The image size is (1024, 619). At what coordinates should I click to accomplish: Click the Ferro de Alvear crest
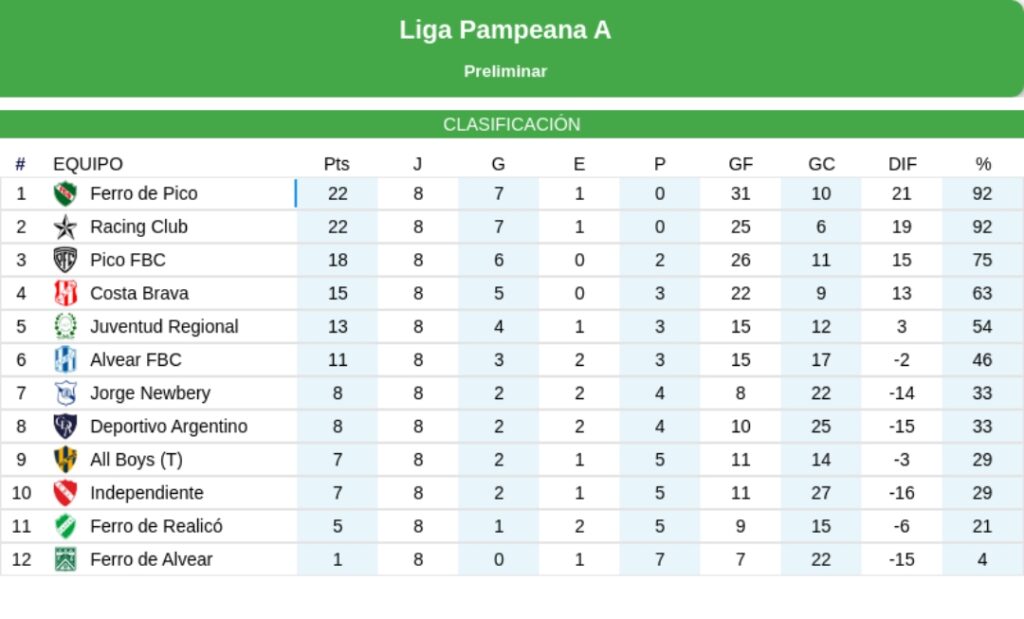[65, 560]
